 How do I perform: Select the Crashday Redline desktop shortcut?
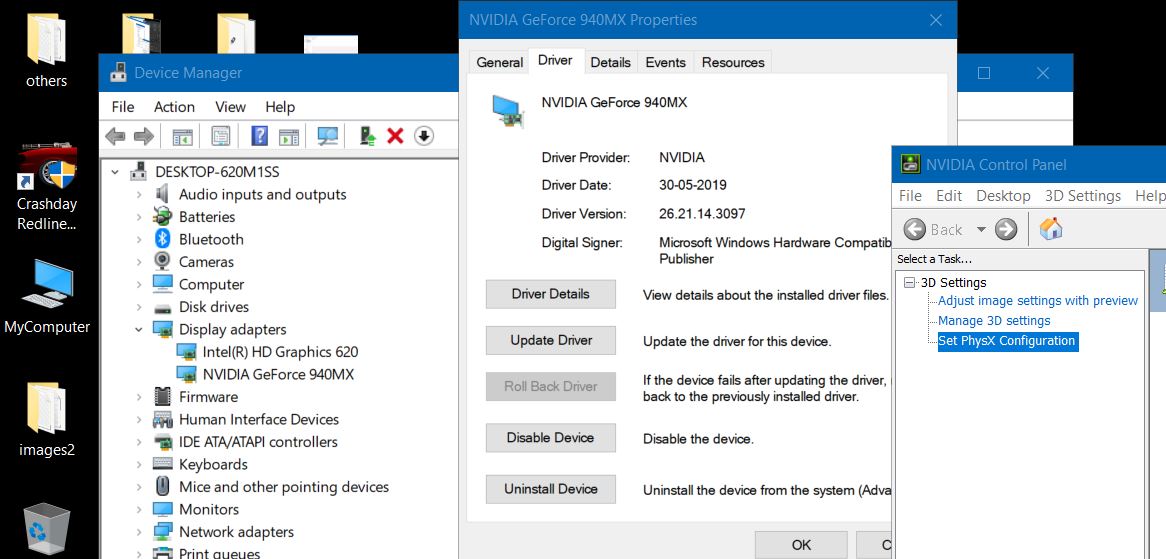point(47,167)
